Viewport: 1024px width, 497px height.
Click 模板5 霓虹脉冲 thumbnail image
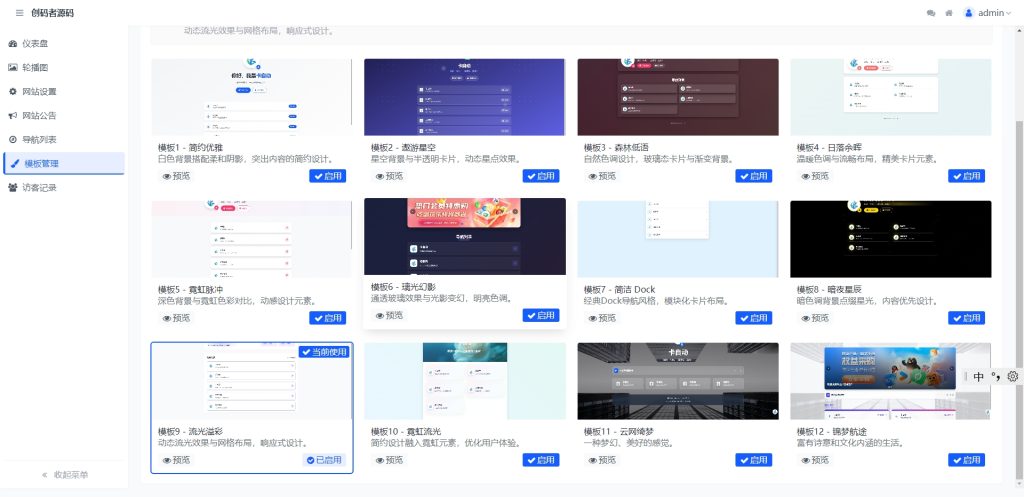click(251, 239)
